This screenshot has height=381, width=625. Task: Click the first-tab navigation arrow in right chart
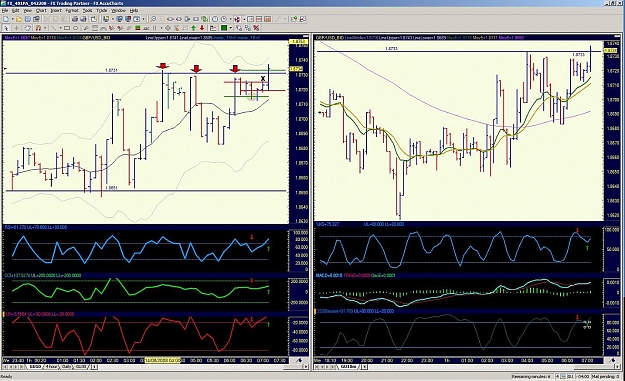316,367
